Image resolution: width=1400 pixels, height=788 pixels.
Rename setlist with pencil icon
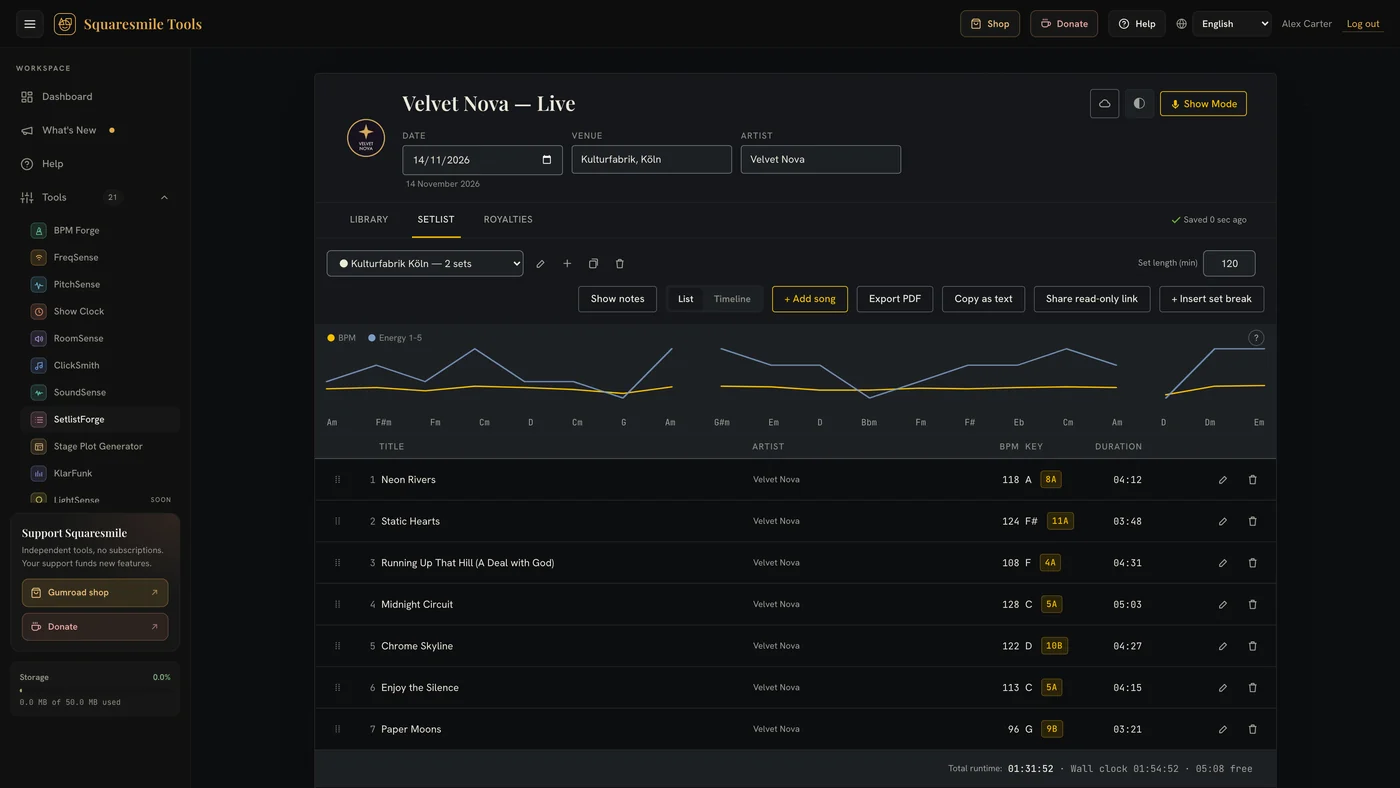click(540, 264)
